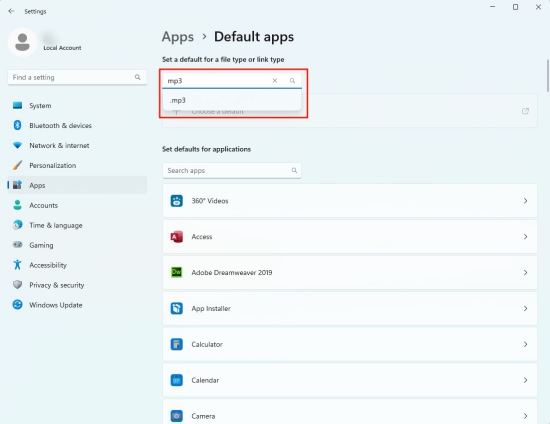Expand the Access entry chevron
The height and width of the screenshot is (424, 550).
[525, 237]
